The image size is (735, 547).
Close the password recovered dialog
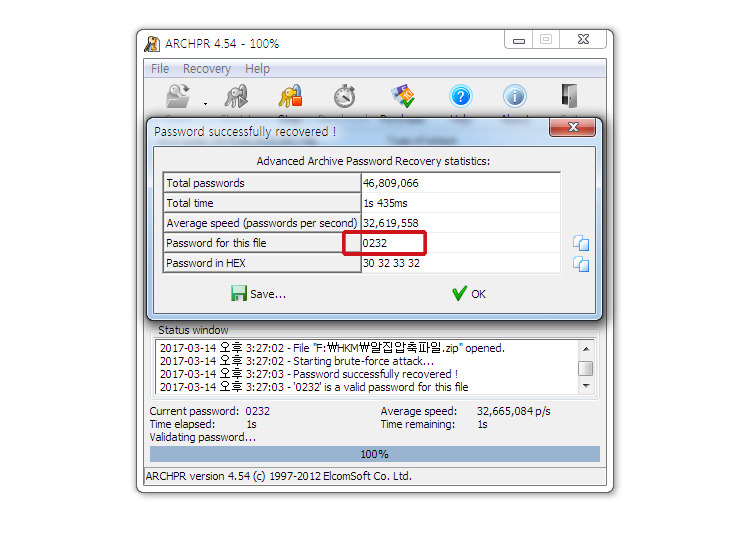[x=572, y=127]
